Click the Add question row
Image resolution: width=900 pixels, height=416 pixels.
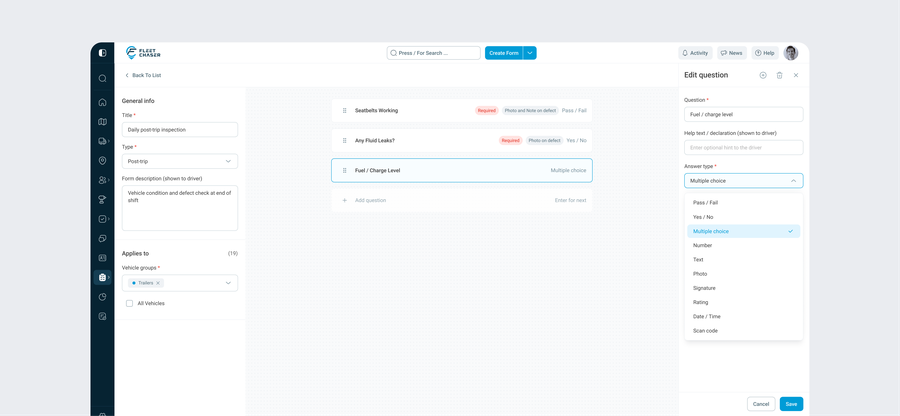(x=462, y=200)
